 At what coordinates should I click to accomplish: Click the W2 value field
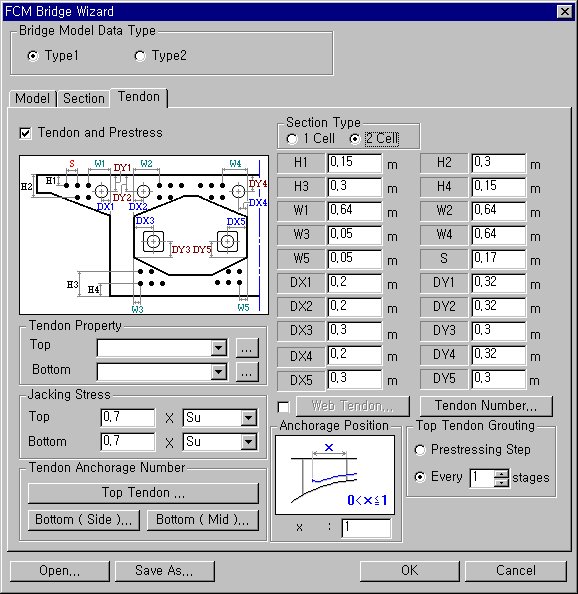point(498,211)
